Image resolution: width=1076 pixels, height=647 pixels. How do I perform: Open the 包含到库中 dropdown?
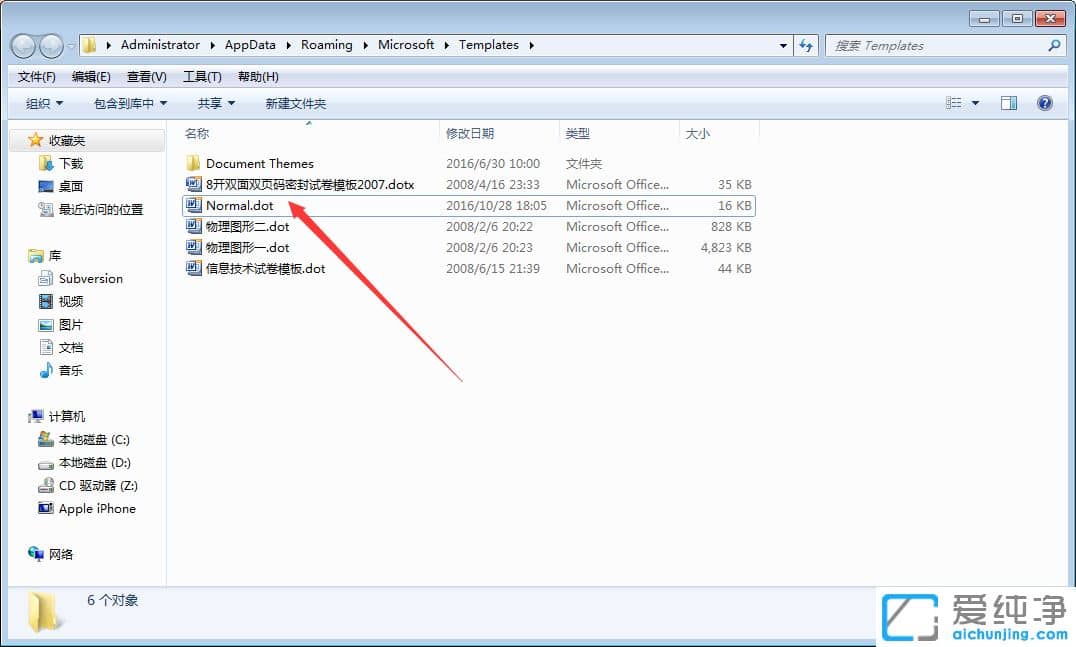[x=128, y=103]
